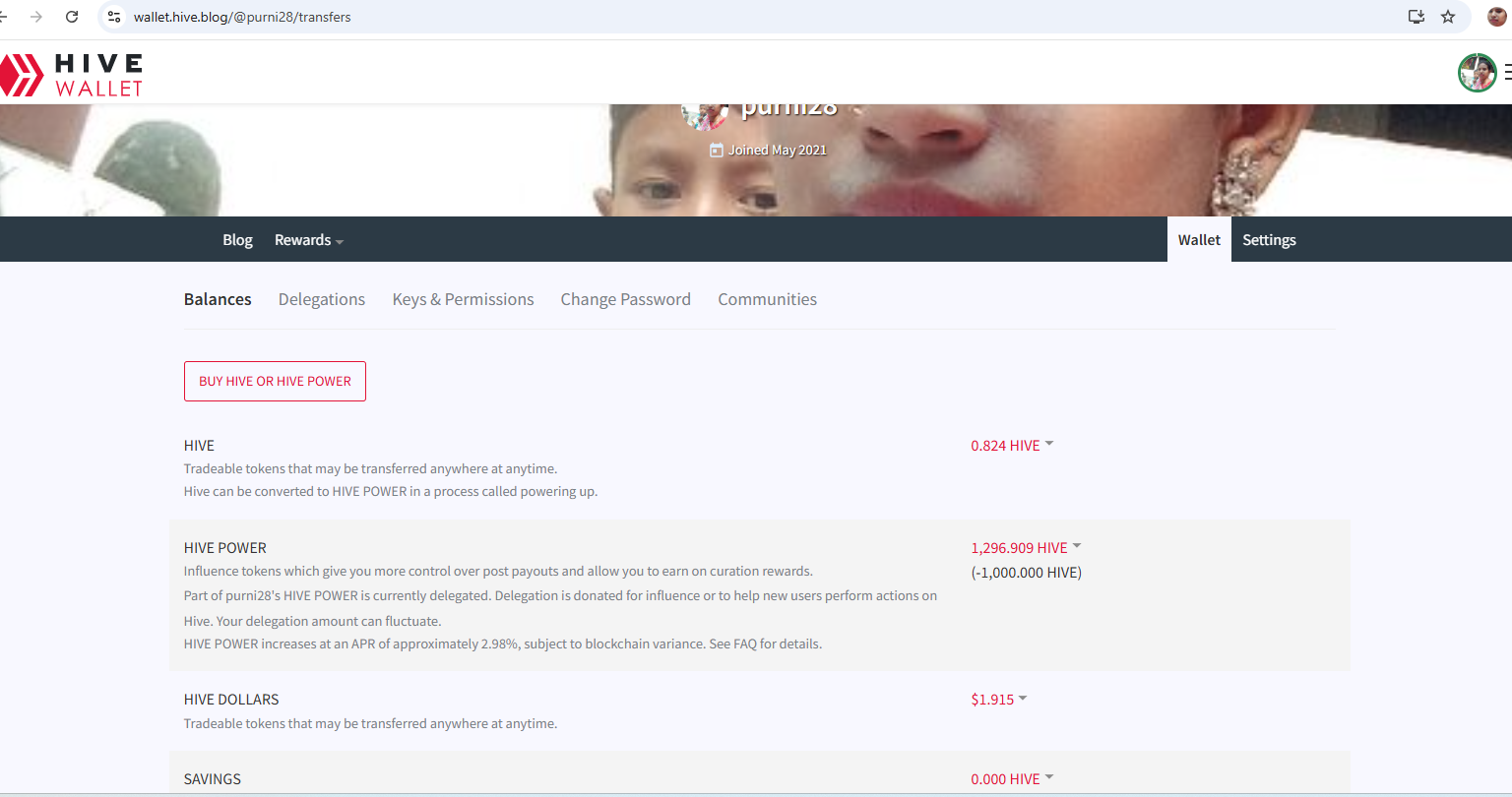Go forward in browser history
The height and width of the screenshot is (797, 1512).
(36, 17)
